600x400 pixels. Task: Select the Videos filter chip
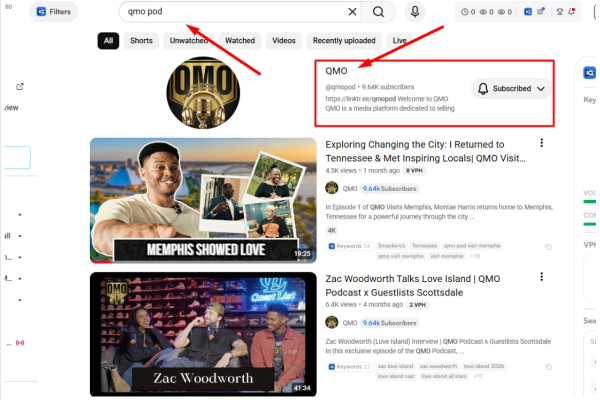(x=284, y=41)
